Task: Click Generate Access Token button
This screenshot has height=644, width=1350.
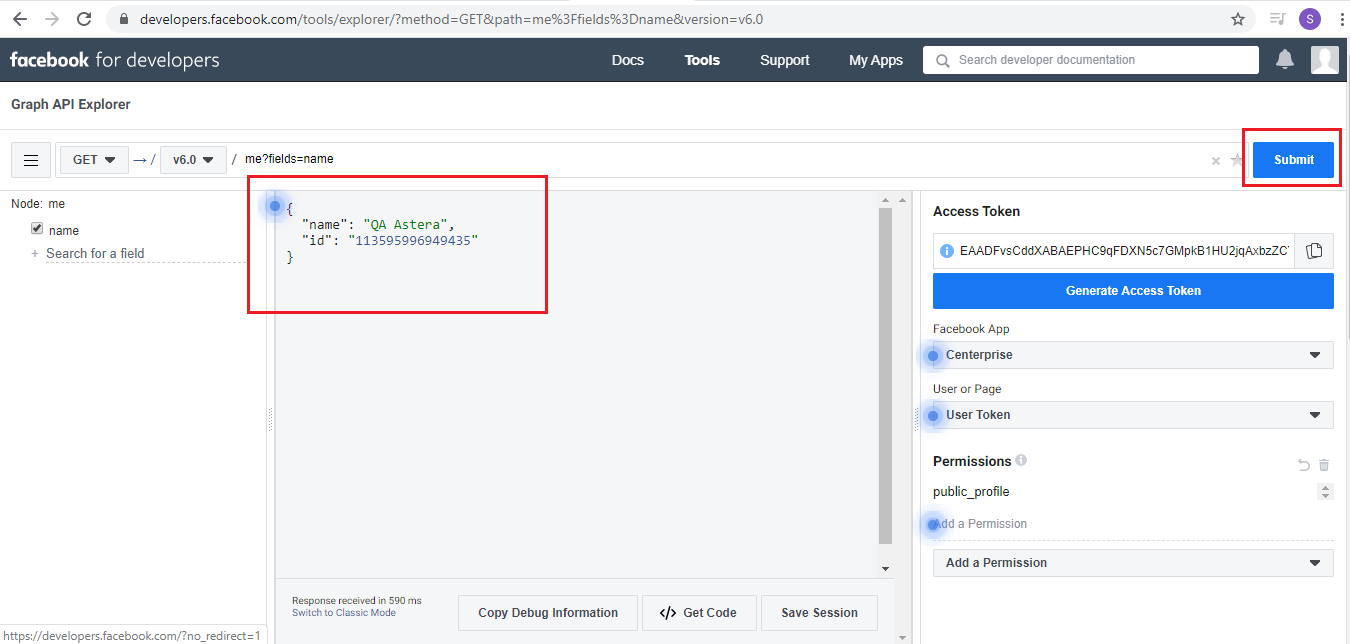Action: [1133, 291]
